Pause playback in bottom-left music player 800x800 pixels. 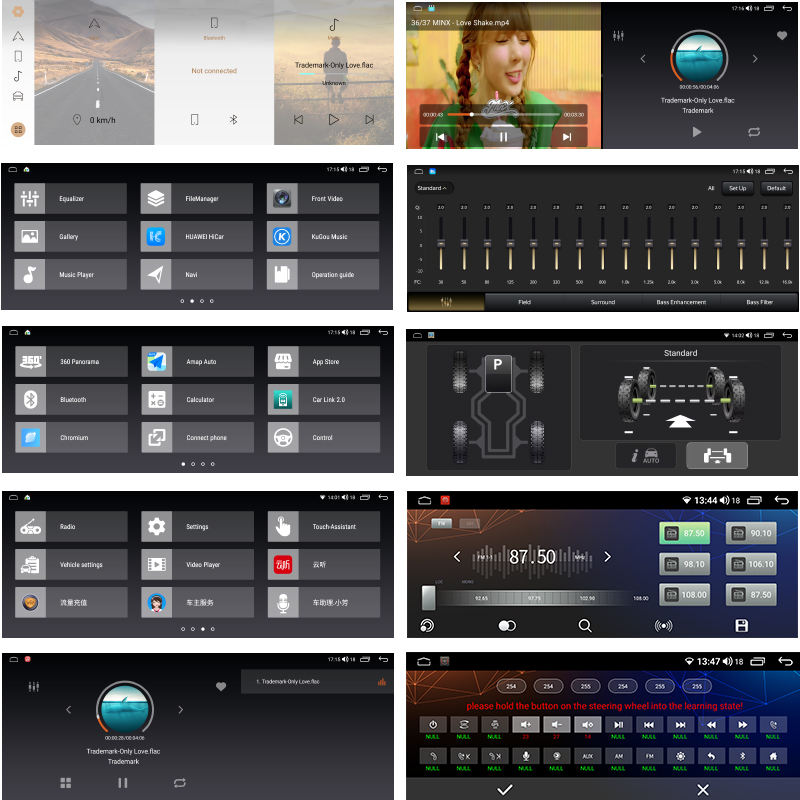point(122,782)
